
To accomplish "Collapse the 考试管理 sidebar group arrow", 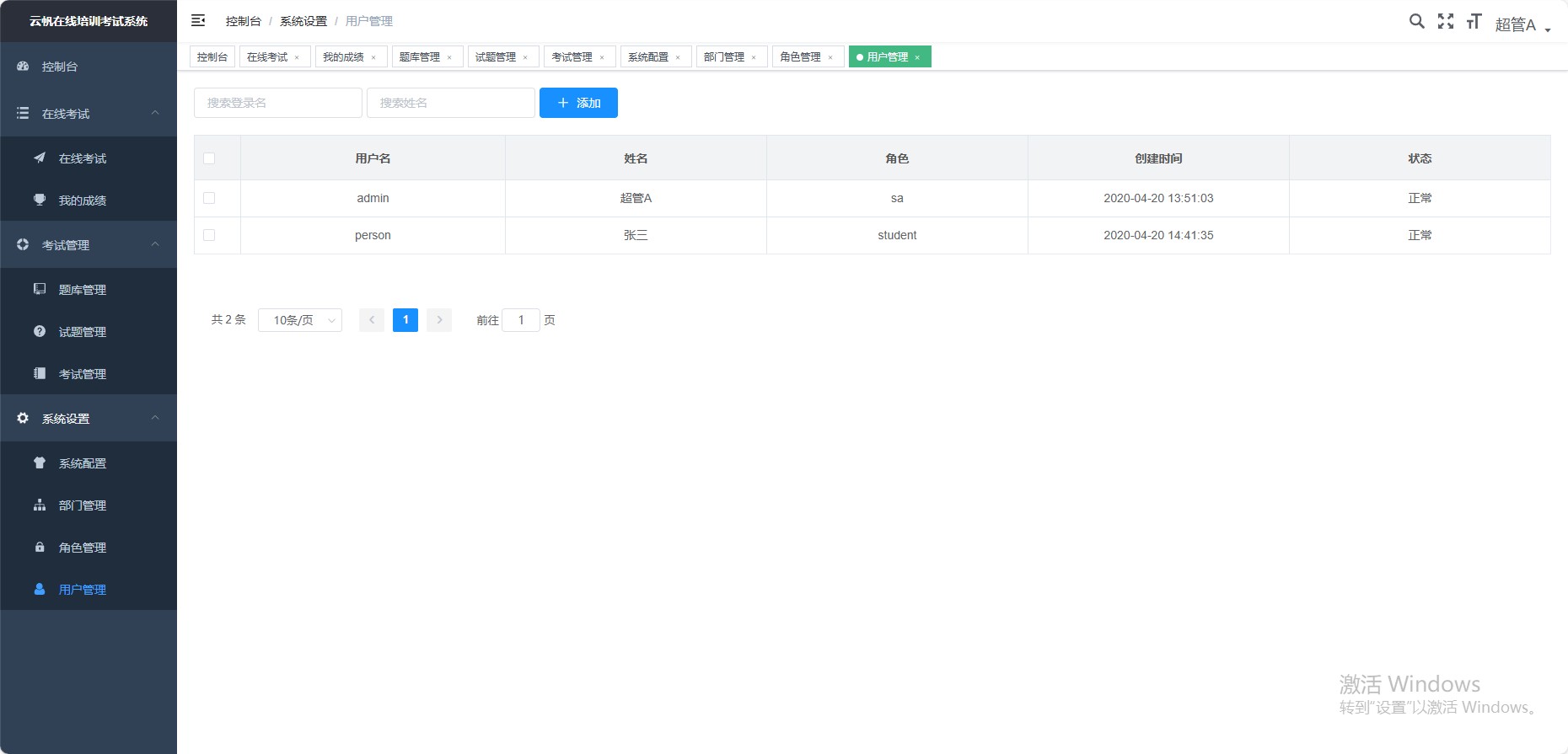I will (x=155, y=244).
